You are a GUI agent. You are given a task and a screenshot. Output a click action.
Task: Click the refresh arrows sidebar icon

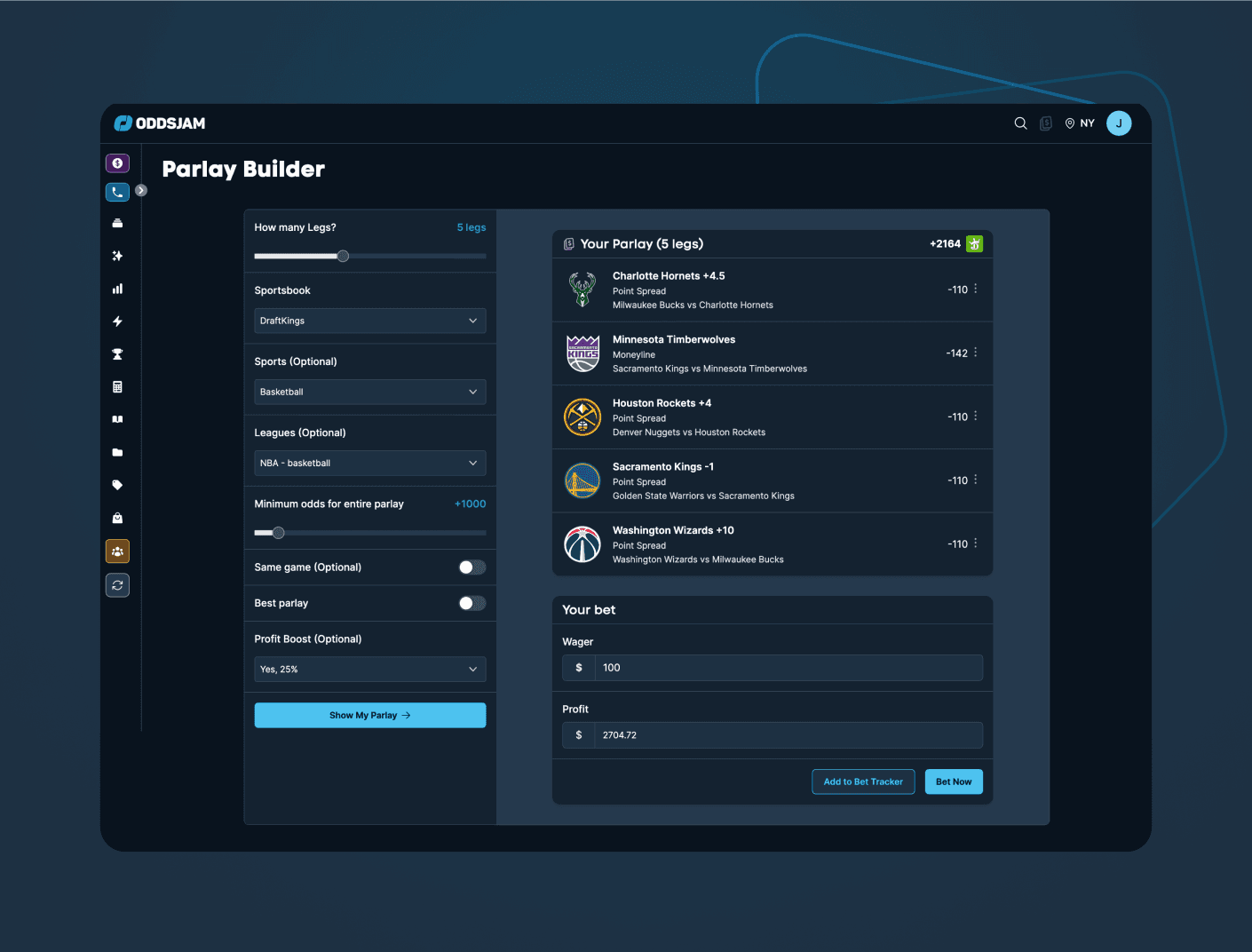[117, 585]
